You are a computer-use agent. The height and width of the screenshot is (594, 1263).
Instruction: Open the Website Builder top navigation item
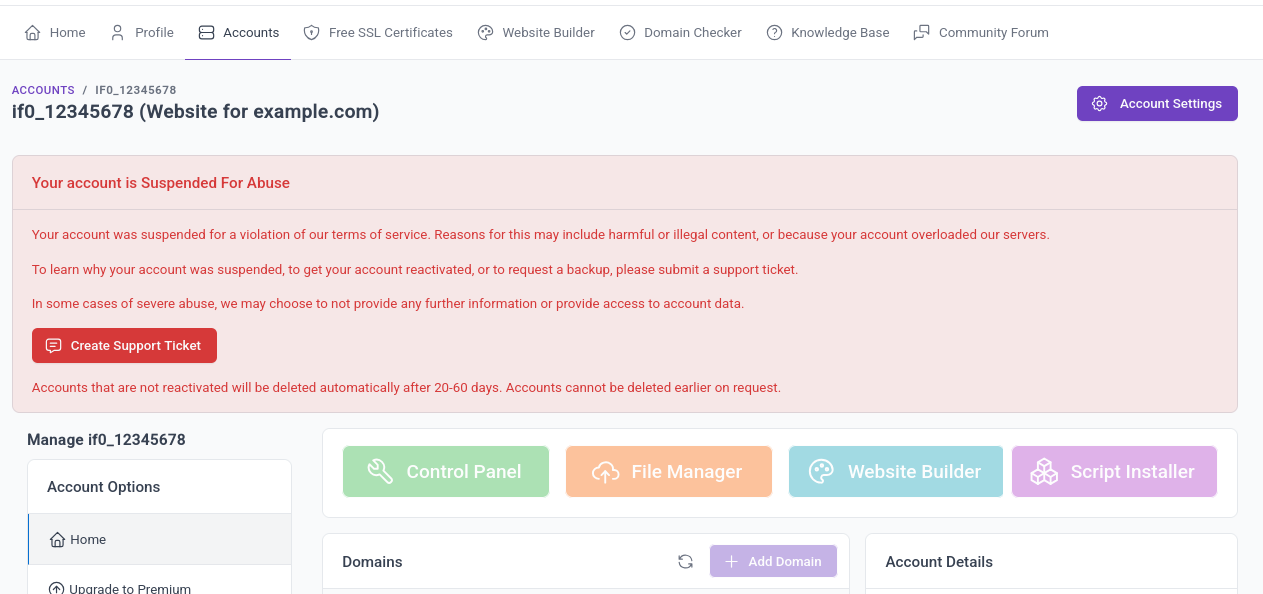click(536, 33)
